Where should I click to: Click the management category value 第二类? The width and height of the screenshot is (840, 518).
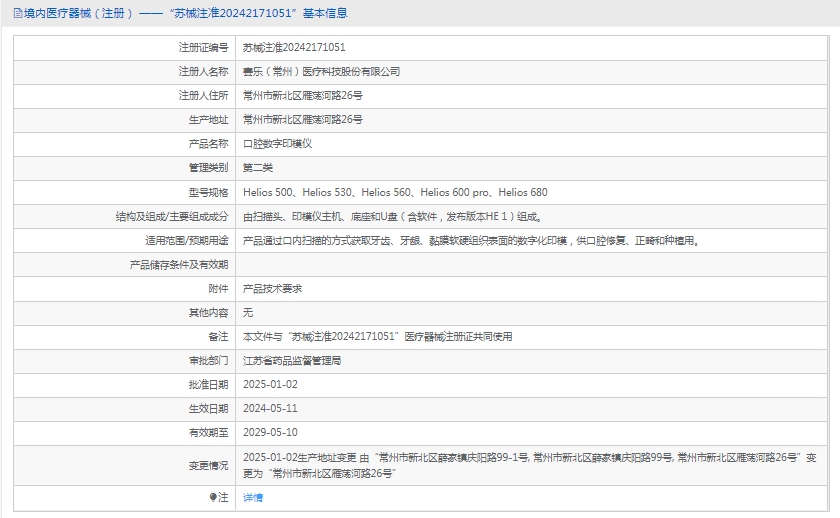(x=258, y=168)
